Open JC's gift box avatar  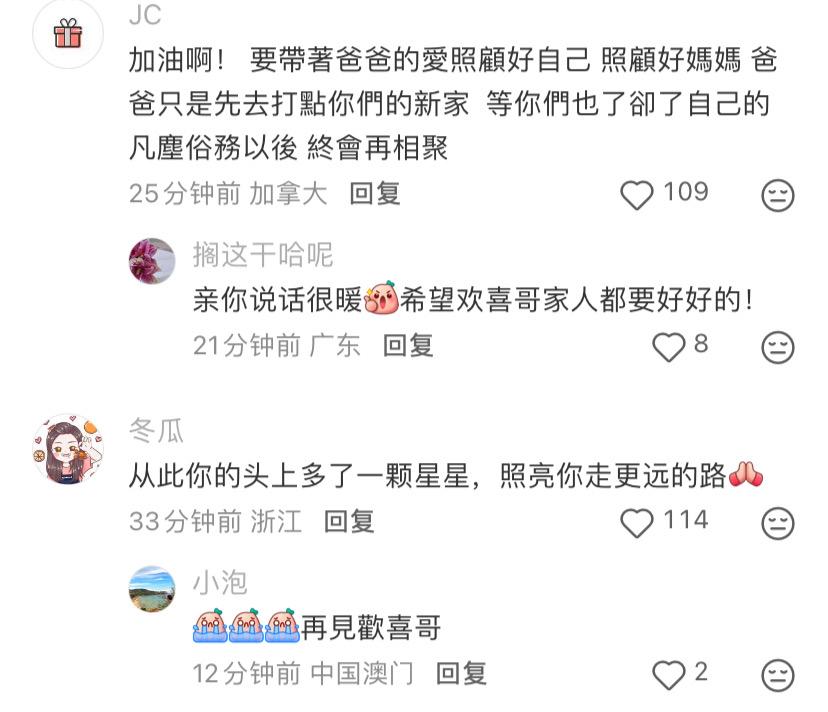[68, 33]
